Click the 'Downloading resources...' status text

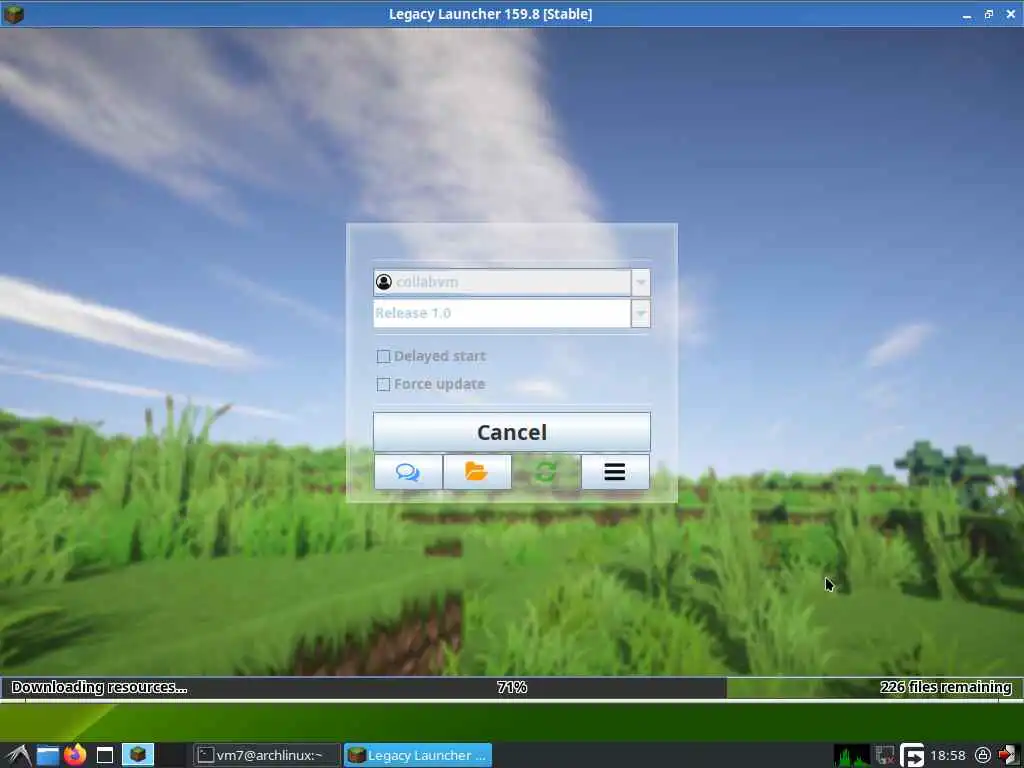click(x=99, y=687)
